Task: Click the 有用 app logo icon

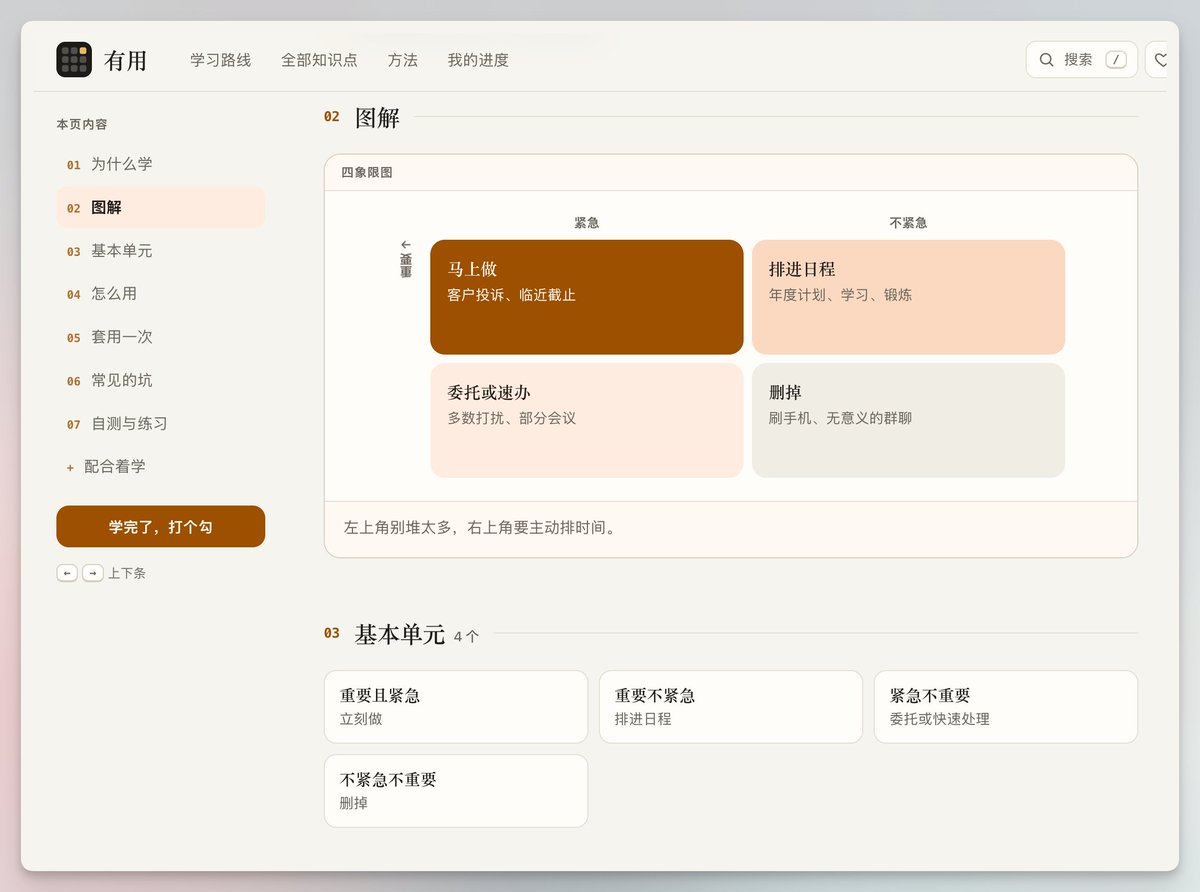Action: 74,60
